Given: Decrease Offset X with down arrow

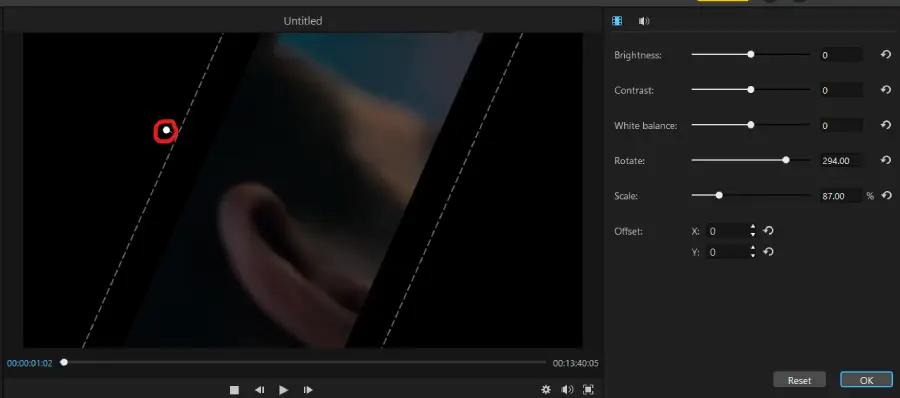Looking at the screenshot, I should [752, 234].
